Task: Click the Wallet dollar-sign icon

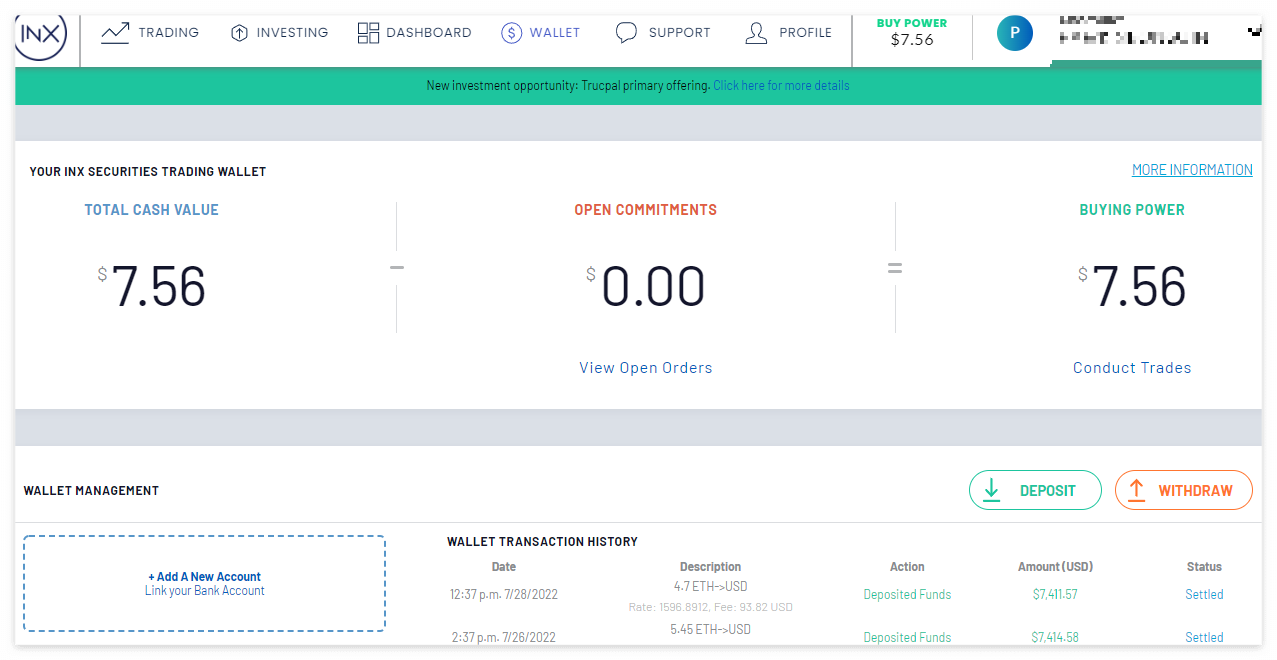Action: coord(512,33)
